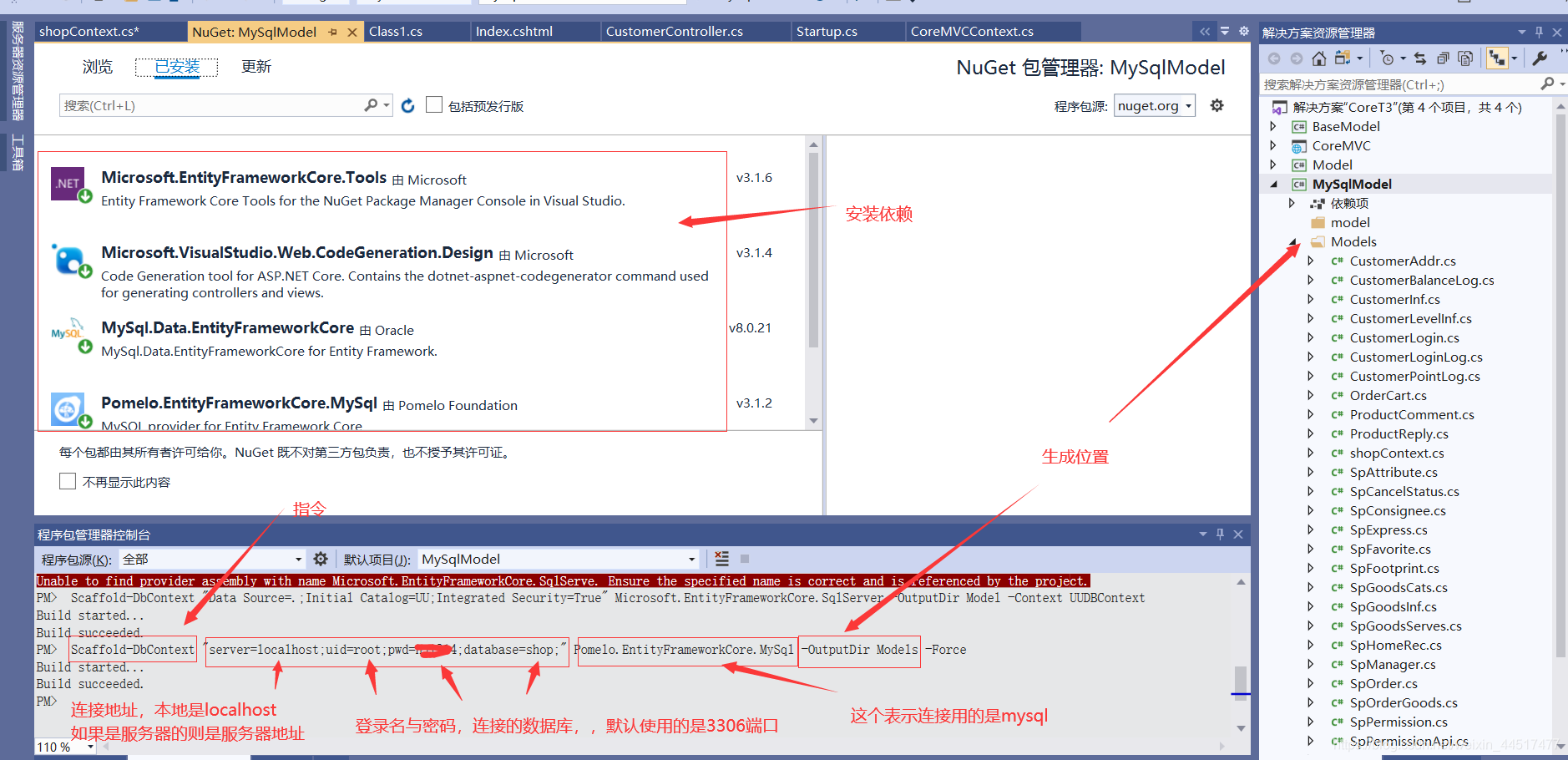Clear the Package Manager Console output
The height and width of the screenshot is (760, 1568).
(722, 559)
